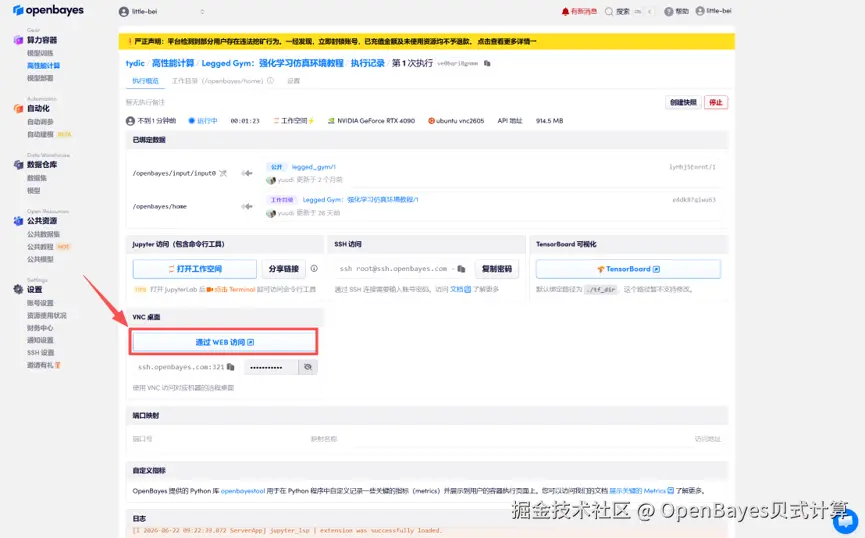Click the unbind icon beside /openbayes/input/input0
865x538 pixels.
(x=223, y=173)
